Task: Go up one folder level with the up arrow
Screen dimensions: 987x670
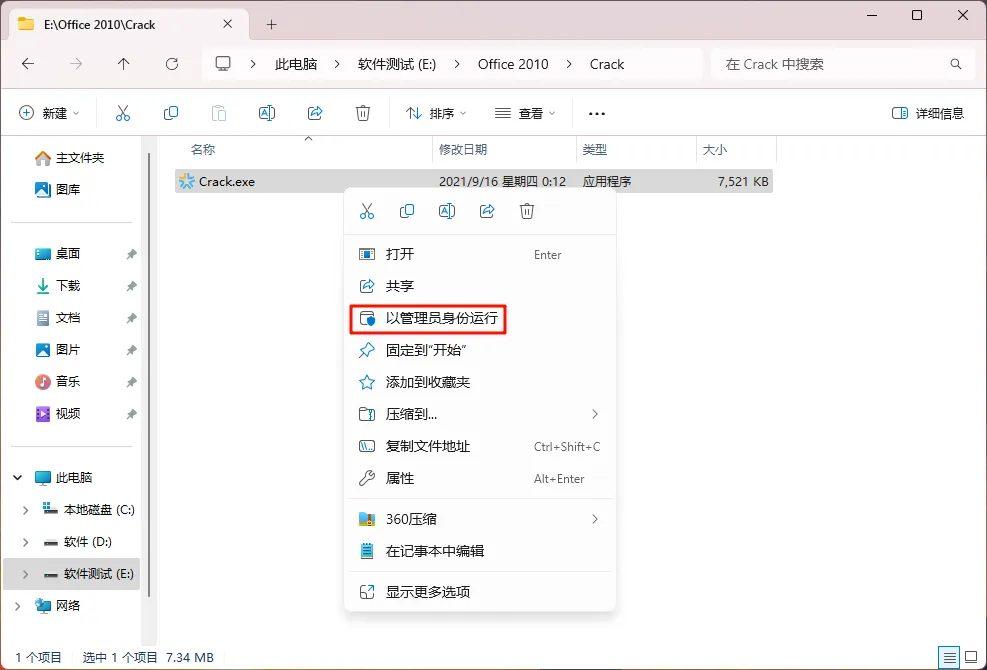Action: pyautogui.click(x=123, y=64)
